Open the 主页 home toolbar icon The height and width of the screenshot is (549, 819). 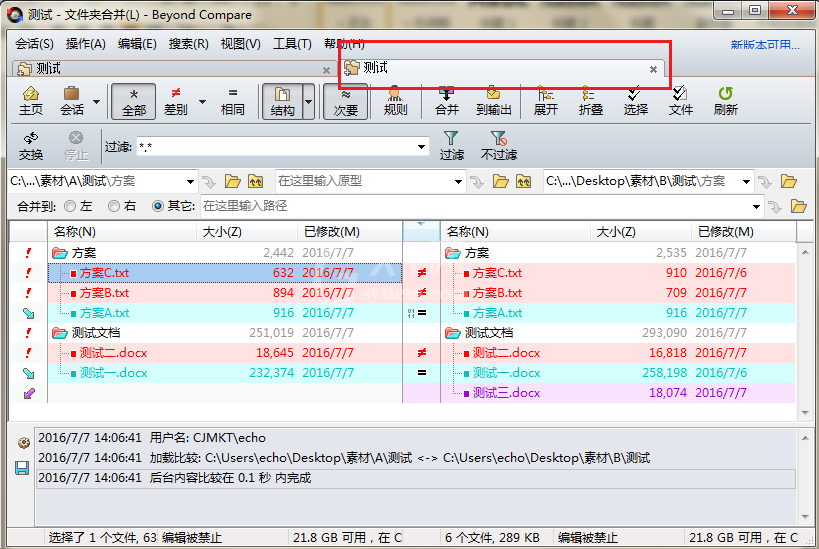31,101
